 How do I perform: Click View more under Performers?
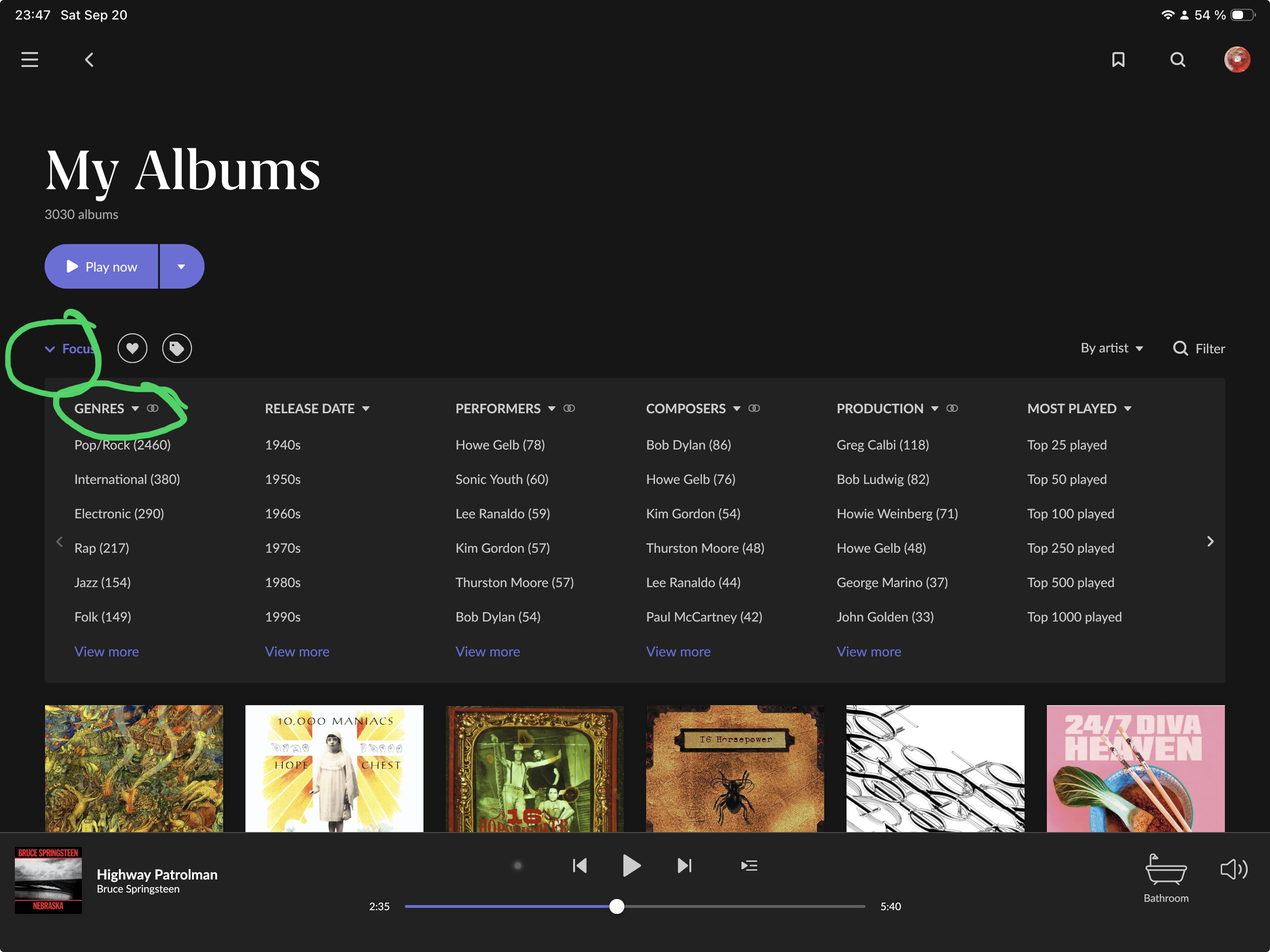point(488,652)
